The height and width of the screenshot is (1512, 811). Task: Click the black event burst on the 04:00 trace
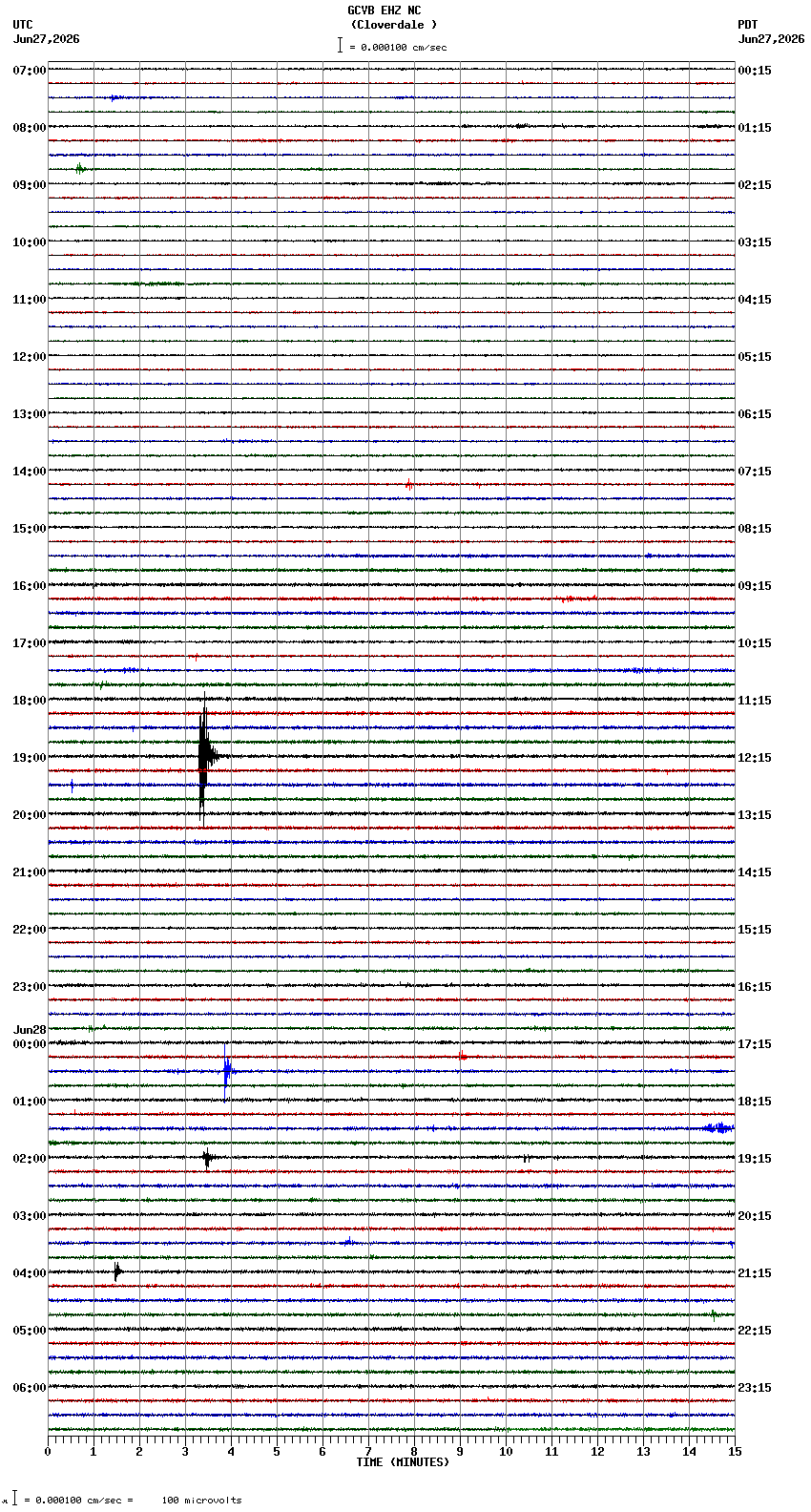(117, 1272)
